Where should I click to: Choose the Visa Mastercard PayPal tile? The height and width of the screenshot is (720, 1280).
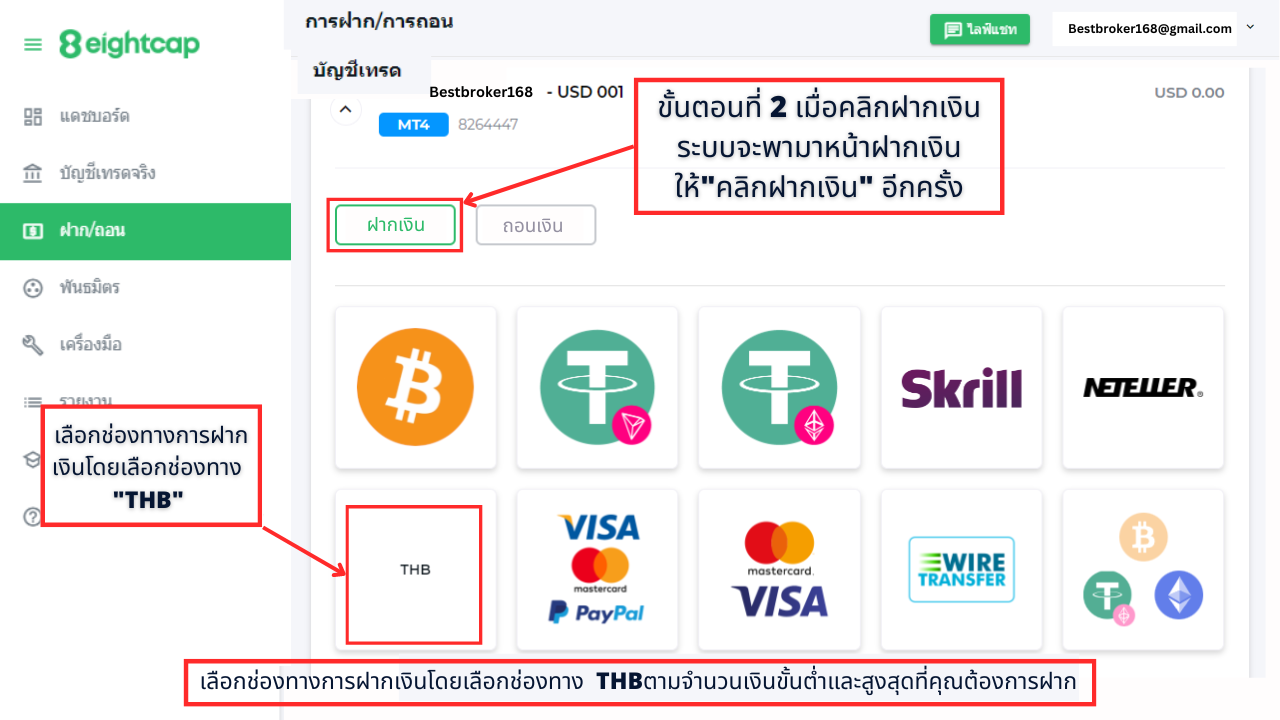point(597,570)
